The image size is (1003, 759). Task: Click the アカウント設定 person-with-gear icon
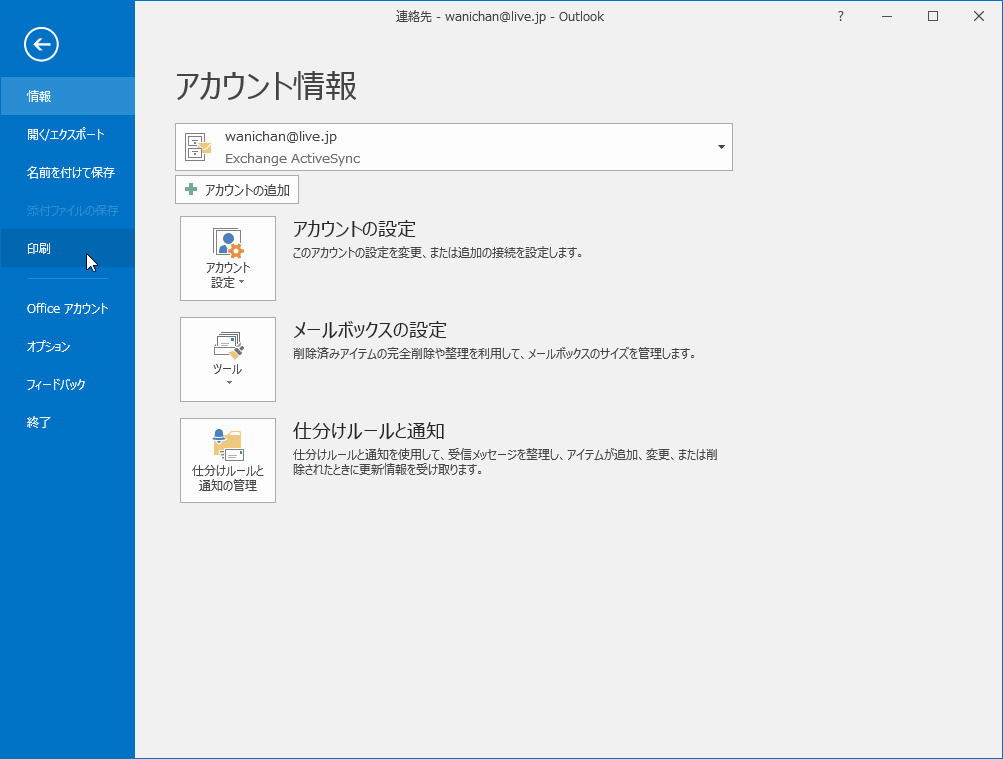pyautogui.click(x=228, y=243)
